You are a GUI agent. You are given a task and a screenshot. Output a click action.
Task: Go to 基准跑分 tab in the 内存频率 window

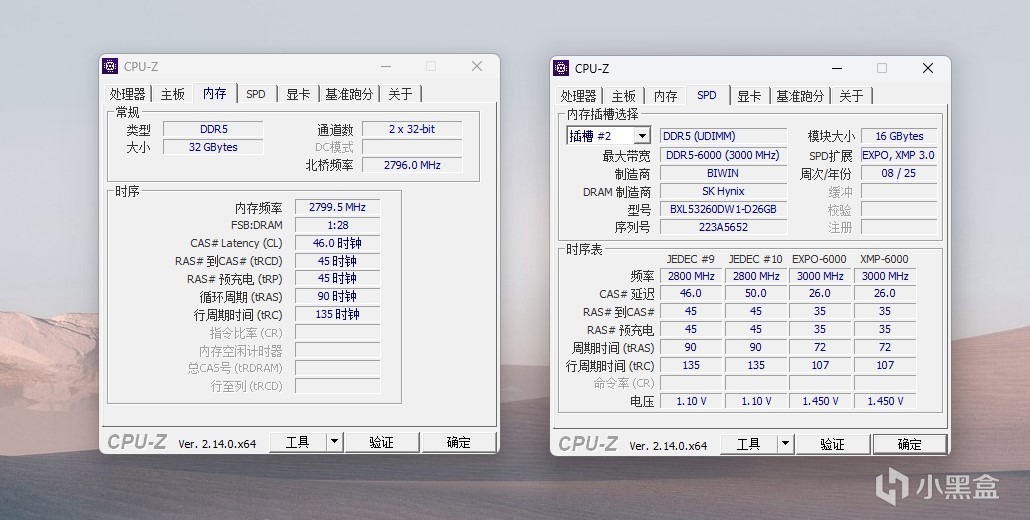(349, 94)
